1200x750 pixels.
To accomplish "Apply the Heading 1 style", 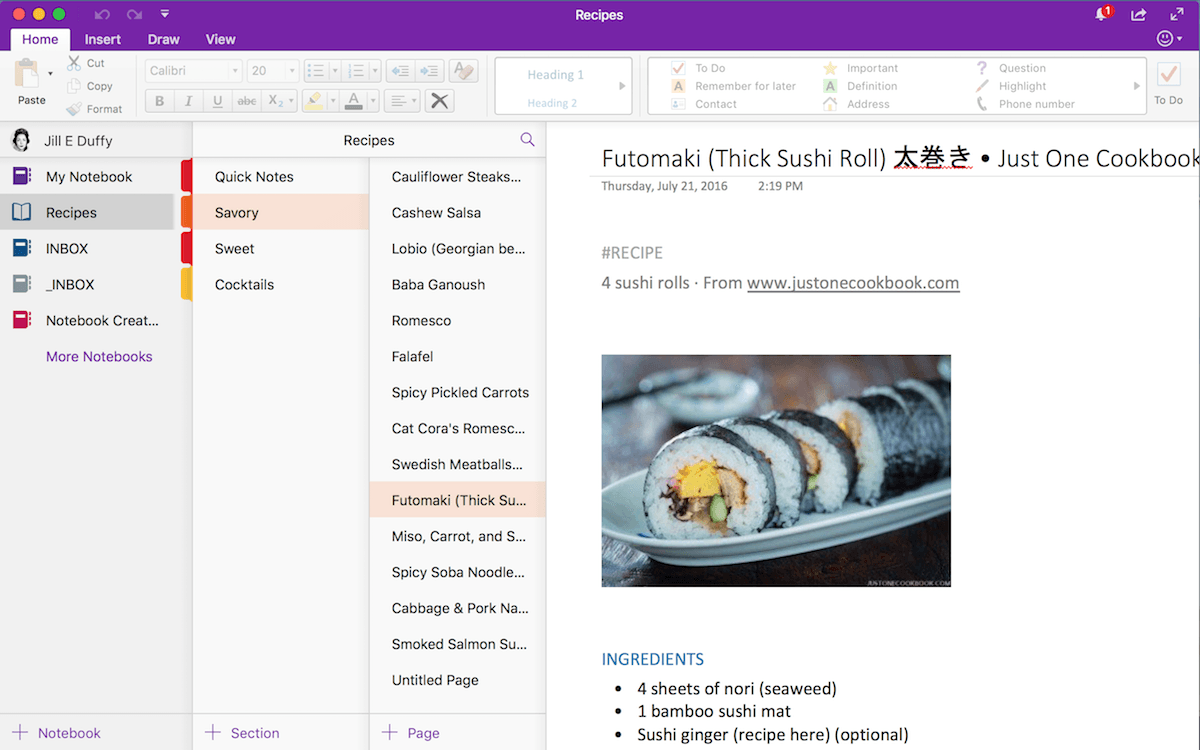I will coord(556,74).
